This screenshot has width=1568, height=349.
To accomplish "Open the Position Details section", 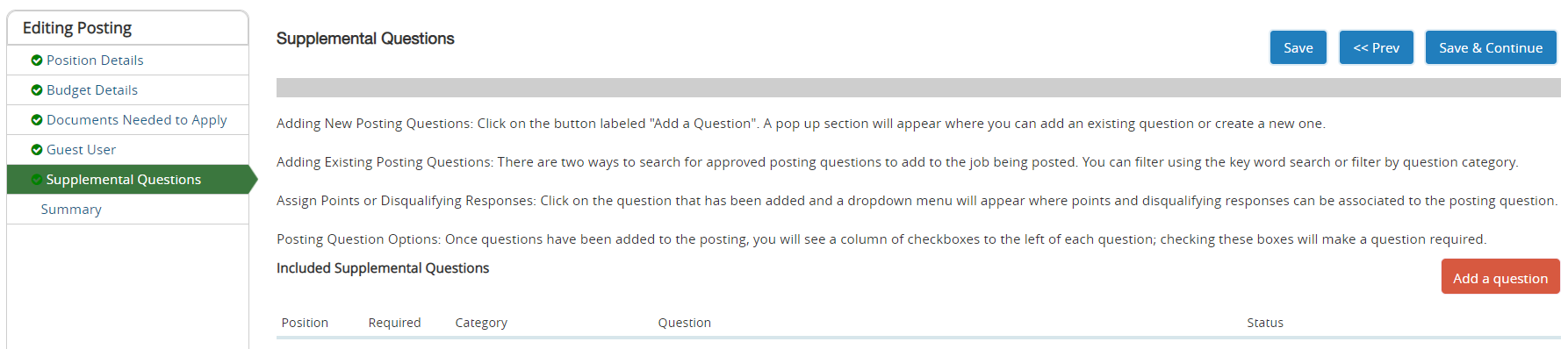I will 95,61.
